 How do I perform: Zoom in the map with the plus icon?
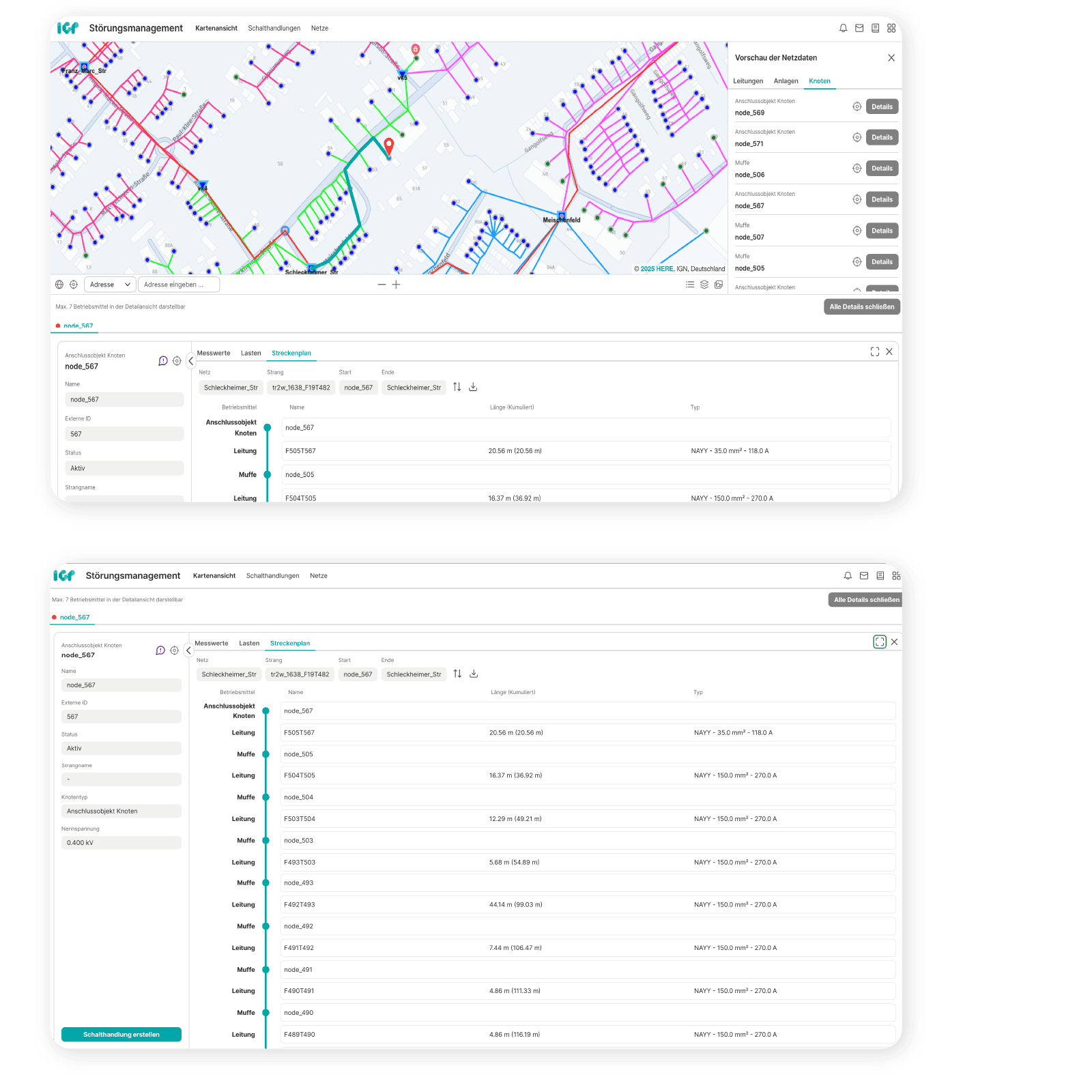pos(396,285)
